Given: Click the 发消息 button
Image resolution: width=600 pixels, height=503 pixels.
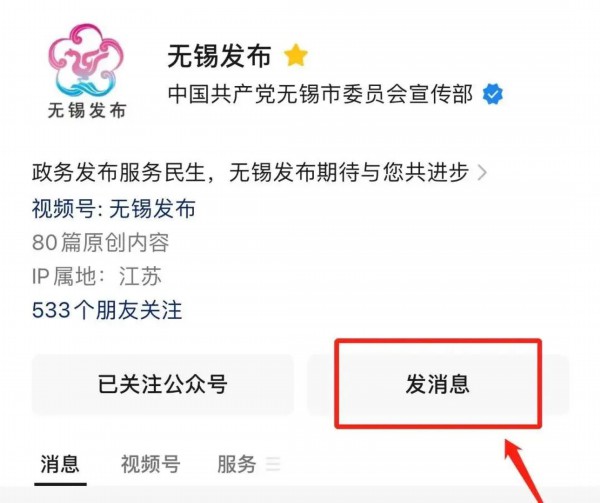Looking at the screenshot, I should coord(438,384).
